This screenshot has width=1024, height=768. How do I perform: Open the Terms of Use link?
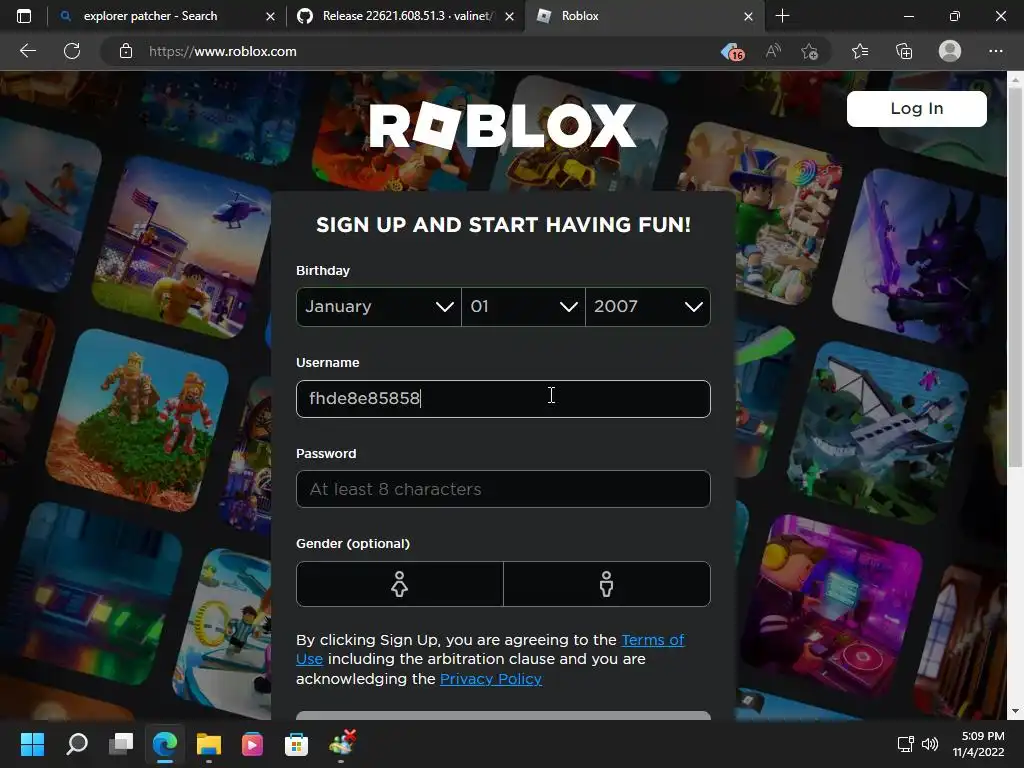click(652, 640)
